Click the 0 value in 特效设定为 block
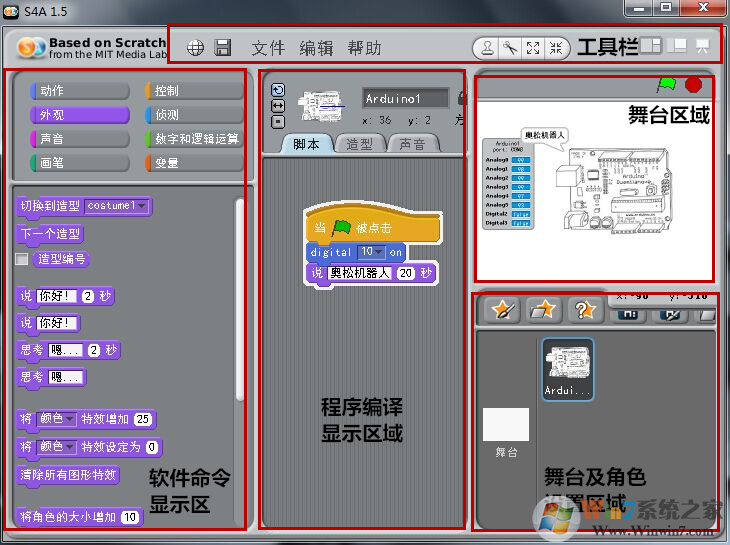This screenshot has height=545, width=730. (x=152, y=447)
